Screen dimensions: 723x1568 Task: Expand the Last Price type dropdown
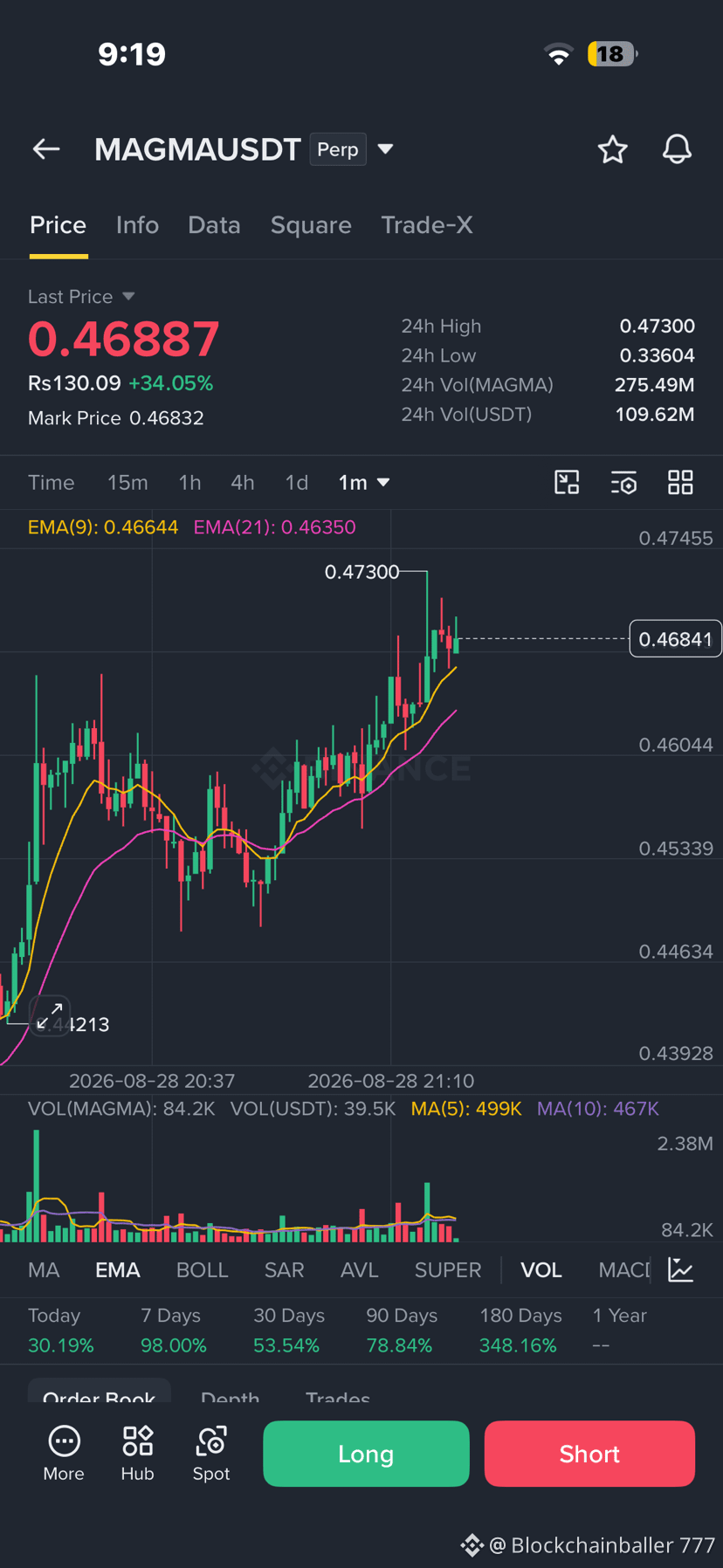click(128, 297)
